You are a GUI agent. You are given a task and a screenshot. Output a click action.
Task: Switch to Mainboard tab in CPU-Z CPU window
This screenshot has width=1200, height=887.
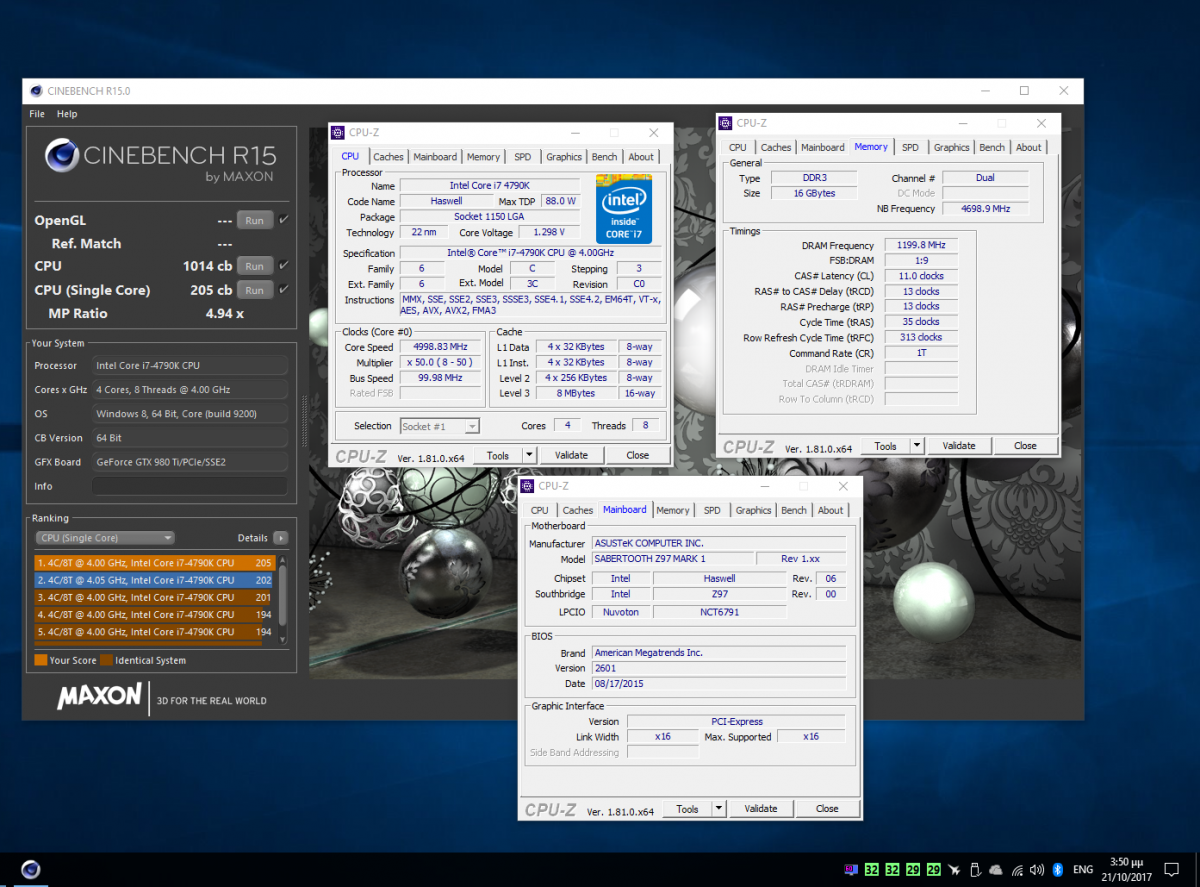pyautogui.click(x=435, y=157)
